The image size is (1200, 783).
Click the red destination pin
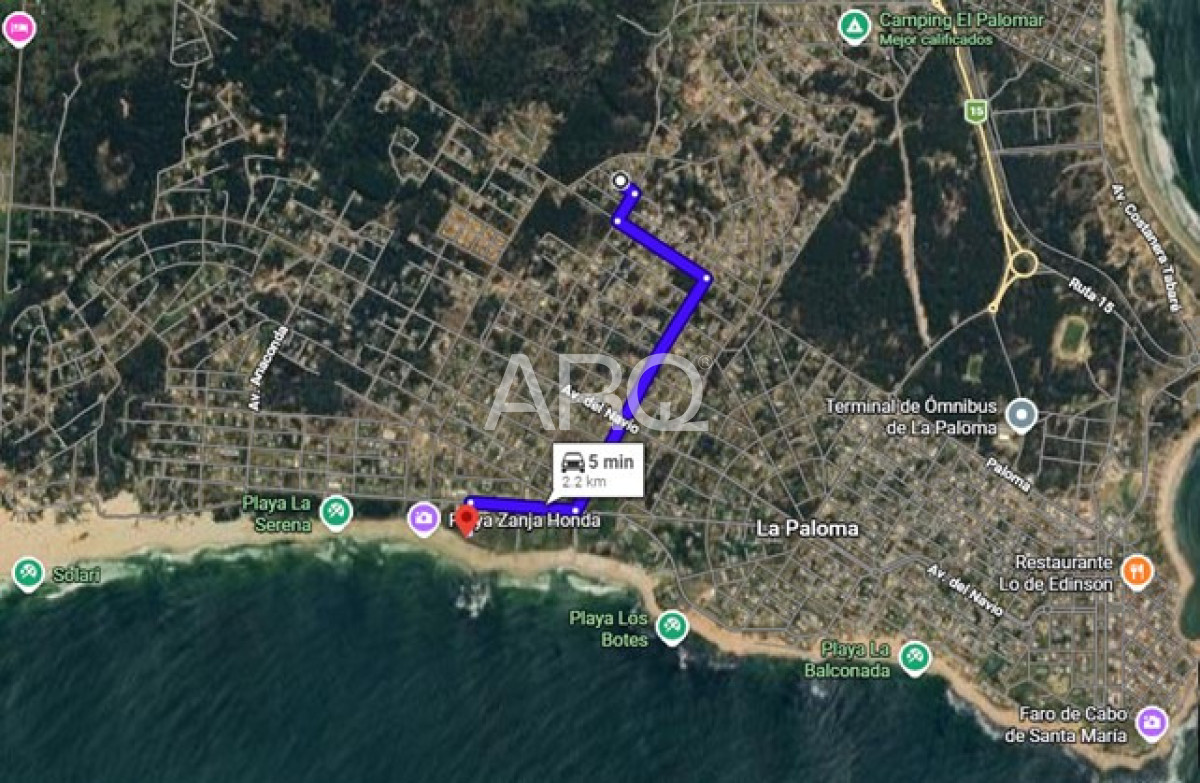pyautogui.click(x=466, y=520)
